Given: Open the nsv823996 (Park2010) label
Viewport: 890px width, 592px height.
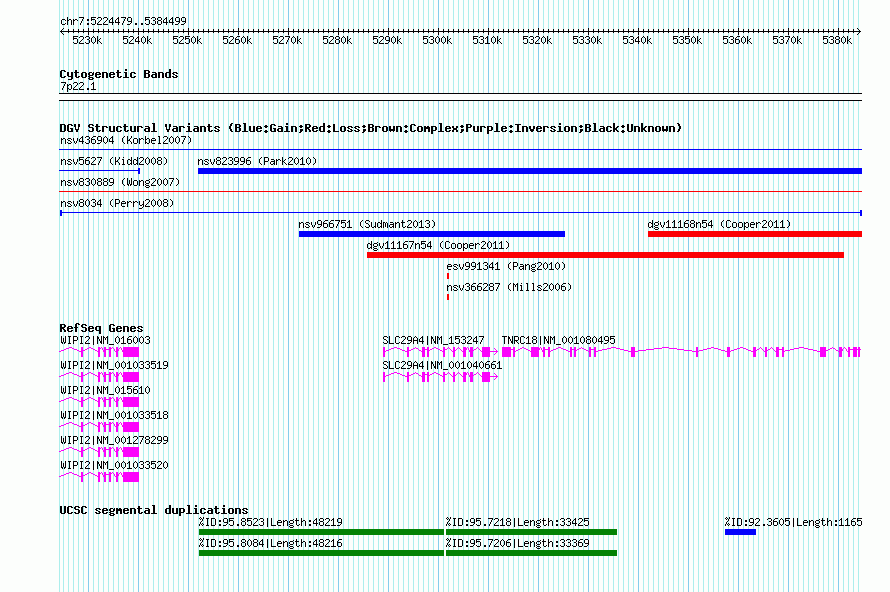Looking at the screenshot, I should [x=257, y=161].
